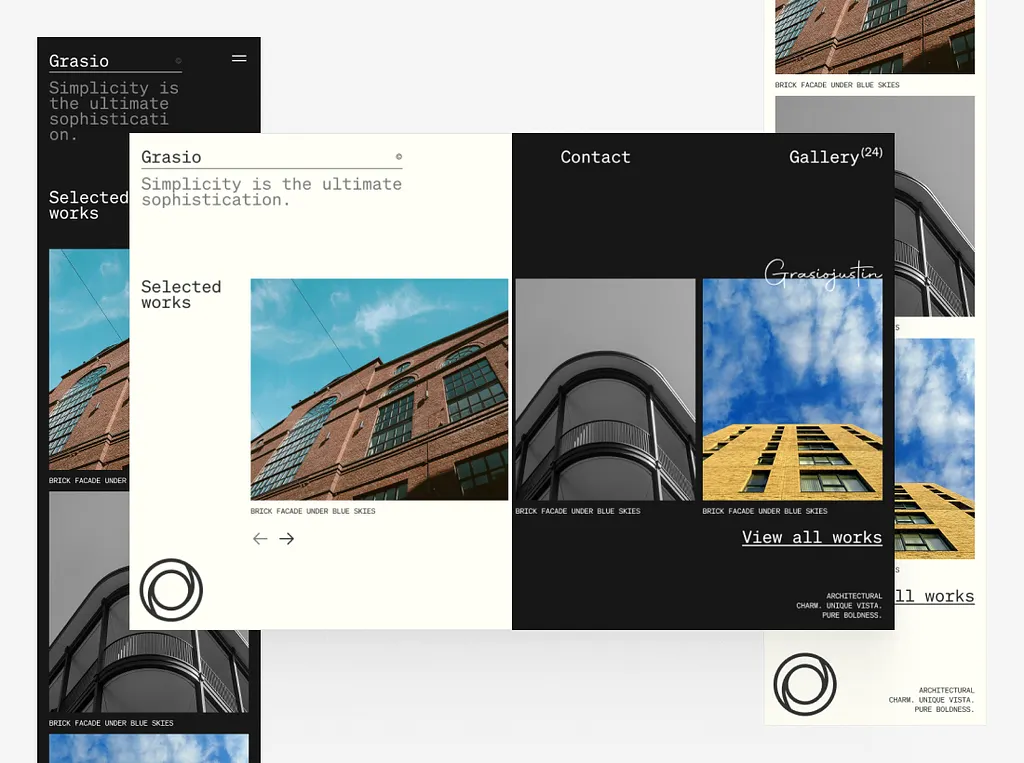Screen dimensions: 1024x763
Task: Click the "View all works" link in desktop layout
Action: [x=811, y=538]
